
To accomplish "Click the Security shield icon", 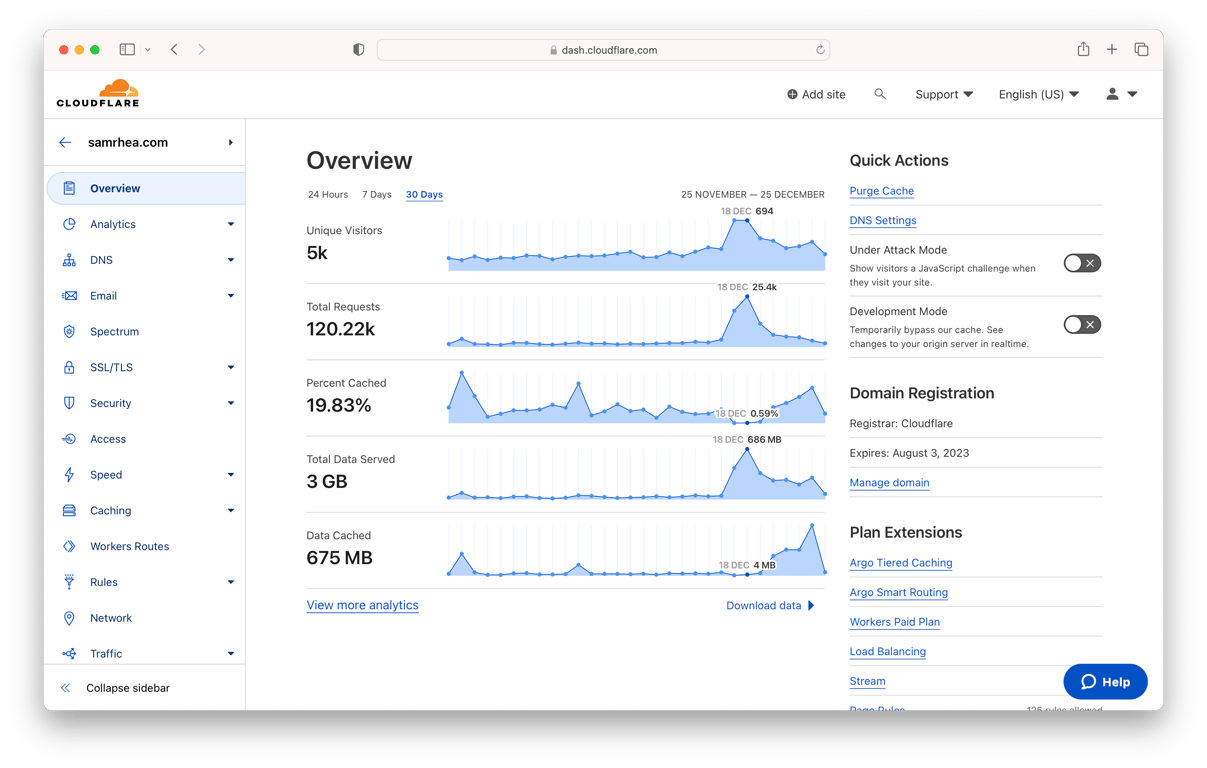I will point(69,403).
